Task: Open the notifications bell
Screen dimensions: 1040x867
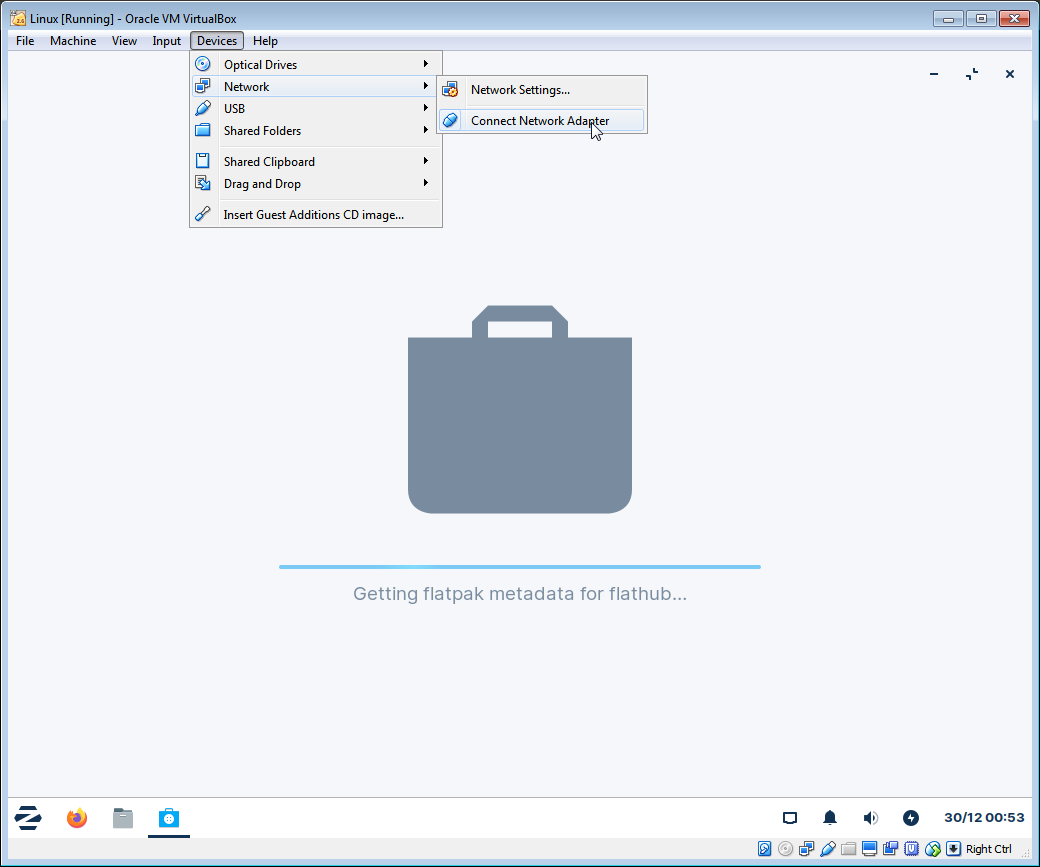Action: [x=830, y=818]
